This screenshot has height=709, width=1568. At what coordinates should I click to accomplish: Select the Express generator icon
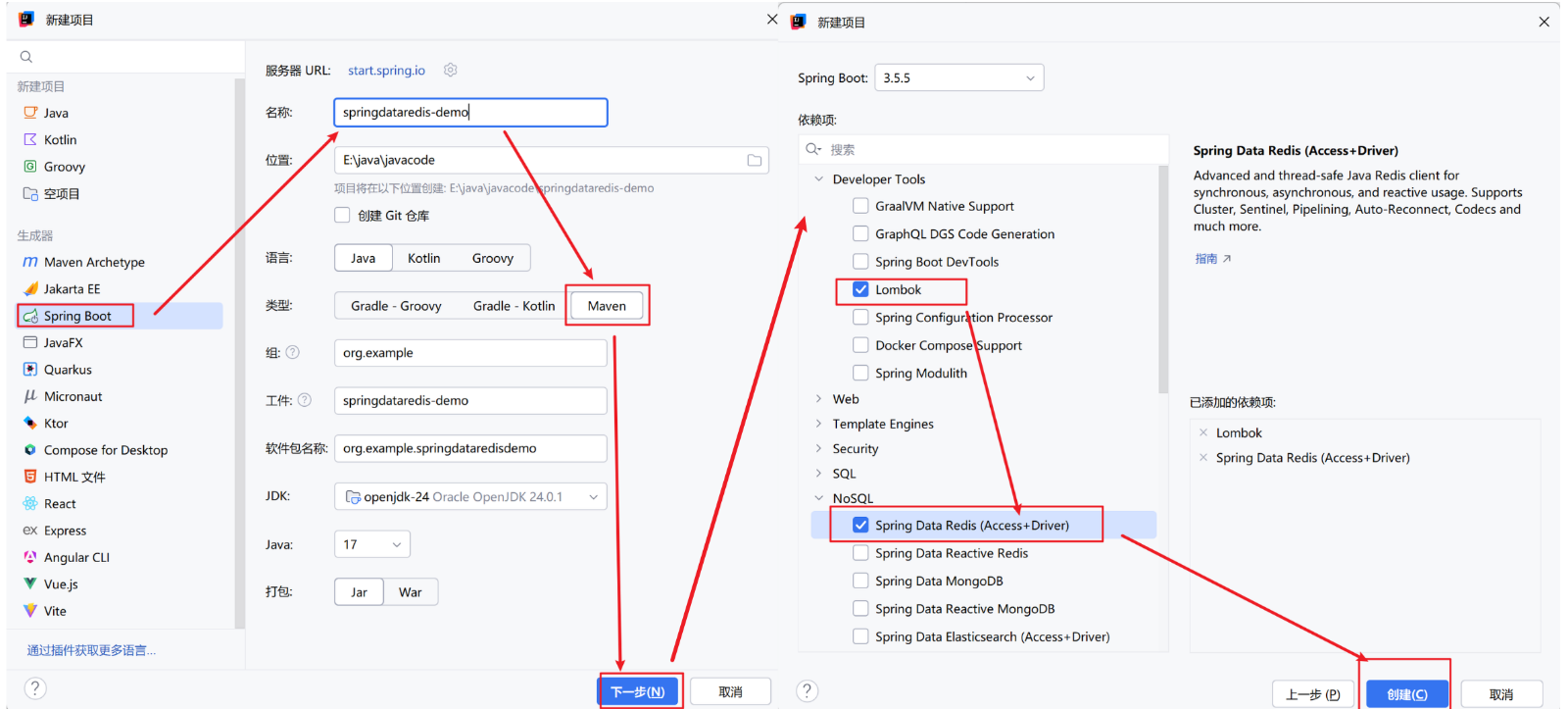30,531
